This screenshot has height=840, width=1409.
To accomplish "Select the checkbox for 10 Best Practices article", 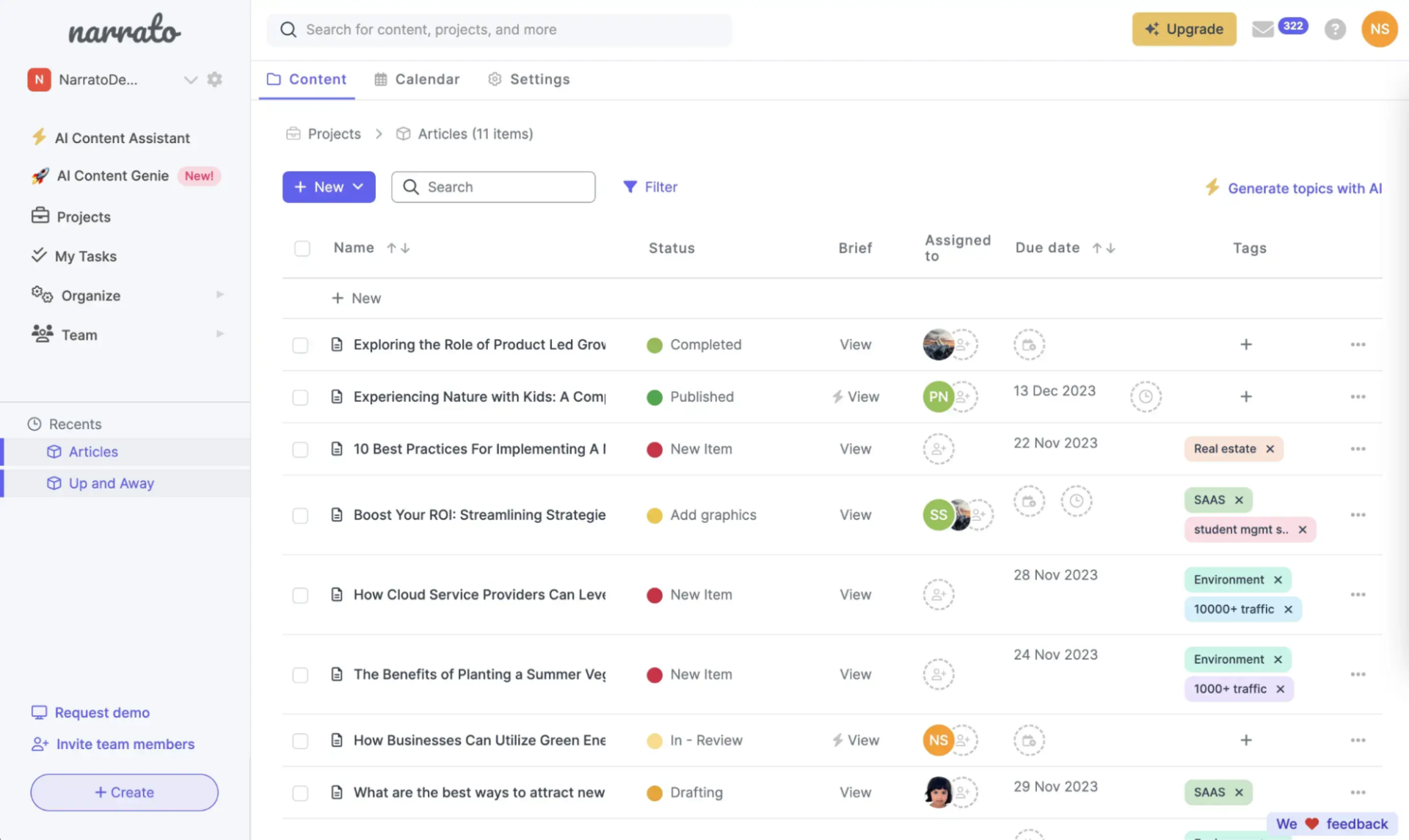I will [300, 449].
